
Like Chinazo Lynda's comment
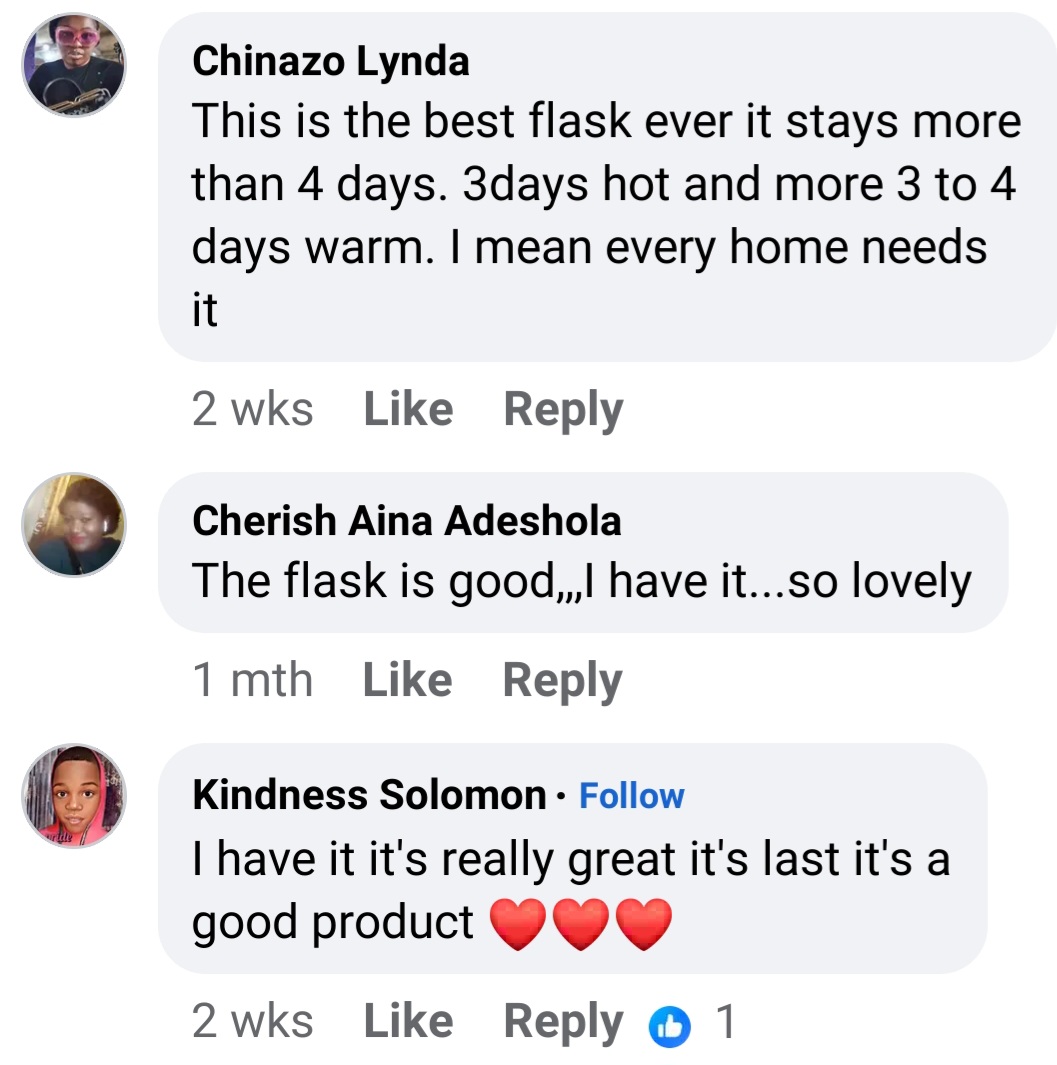(x=408, y=410)
